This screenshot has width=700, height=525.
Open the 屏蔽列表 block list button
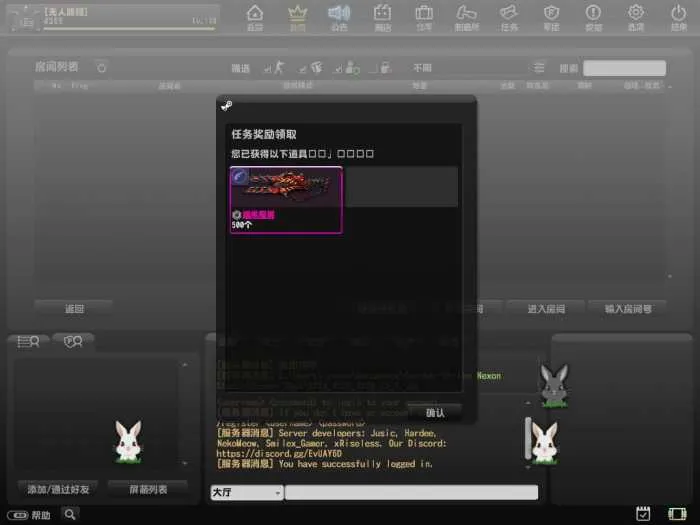[148, 489]
